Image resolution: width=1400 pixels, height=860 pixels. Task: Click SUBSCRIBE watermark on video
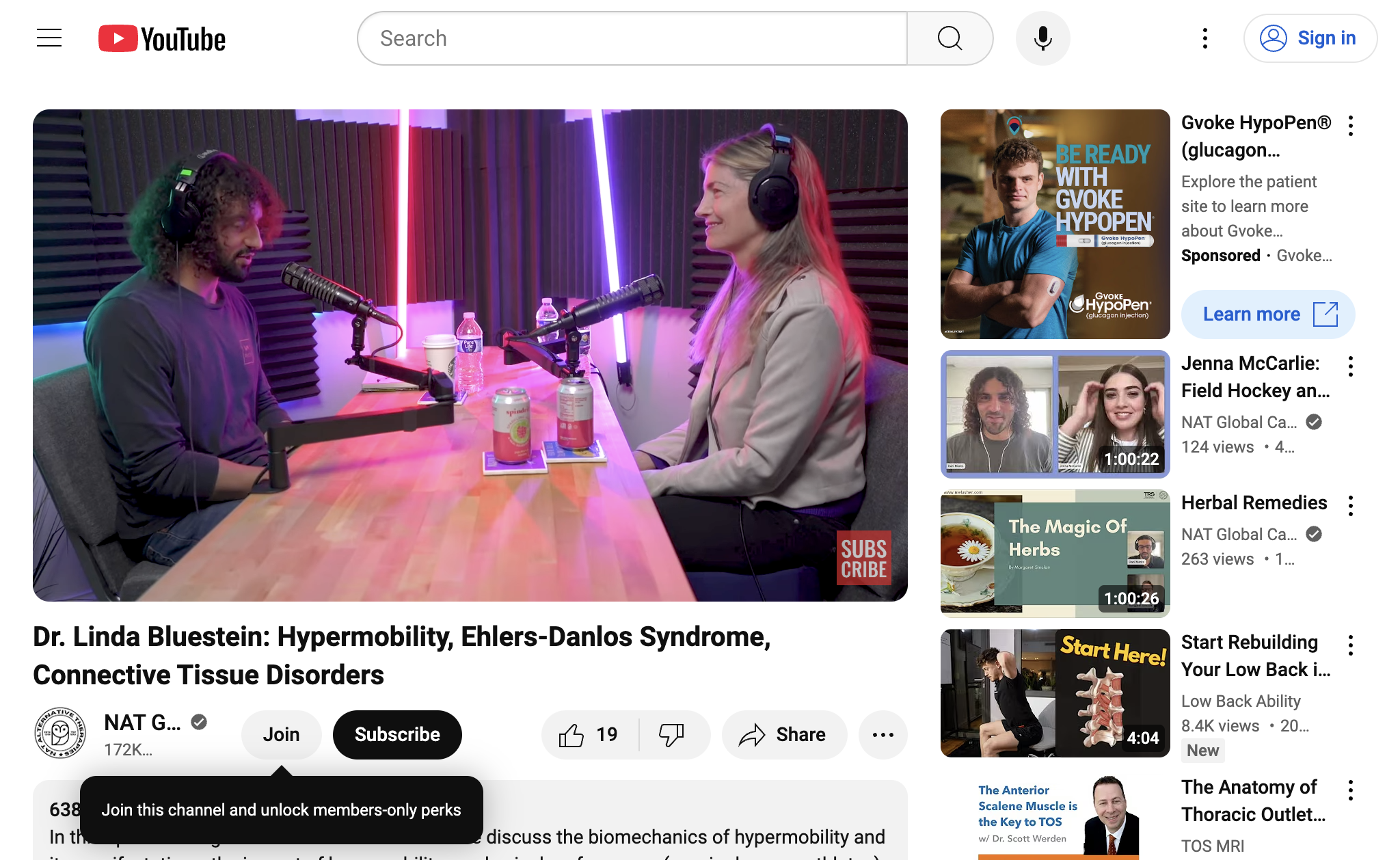[863, 558]
